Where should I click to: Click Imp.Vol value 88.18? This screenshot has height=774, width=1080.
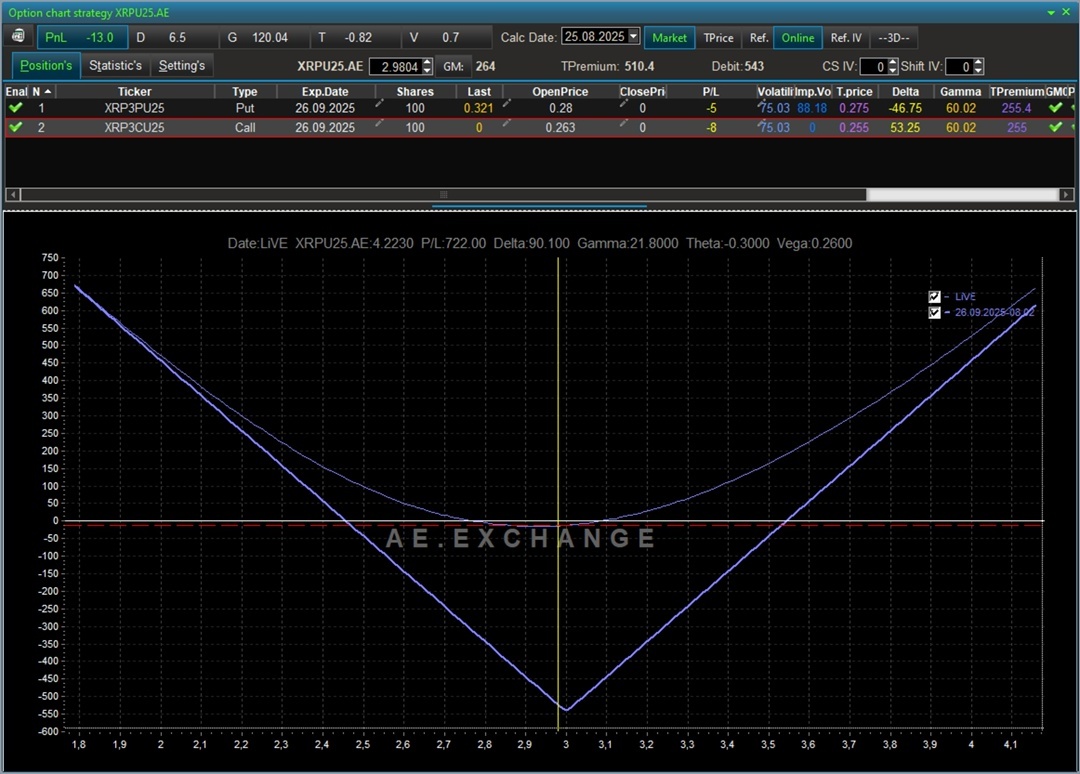coord(812,108)
